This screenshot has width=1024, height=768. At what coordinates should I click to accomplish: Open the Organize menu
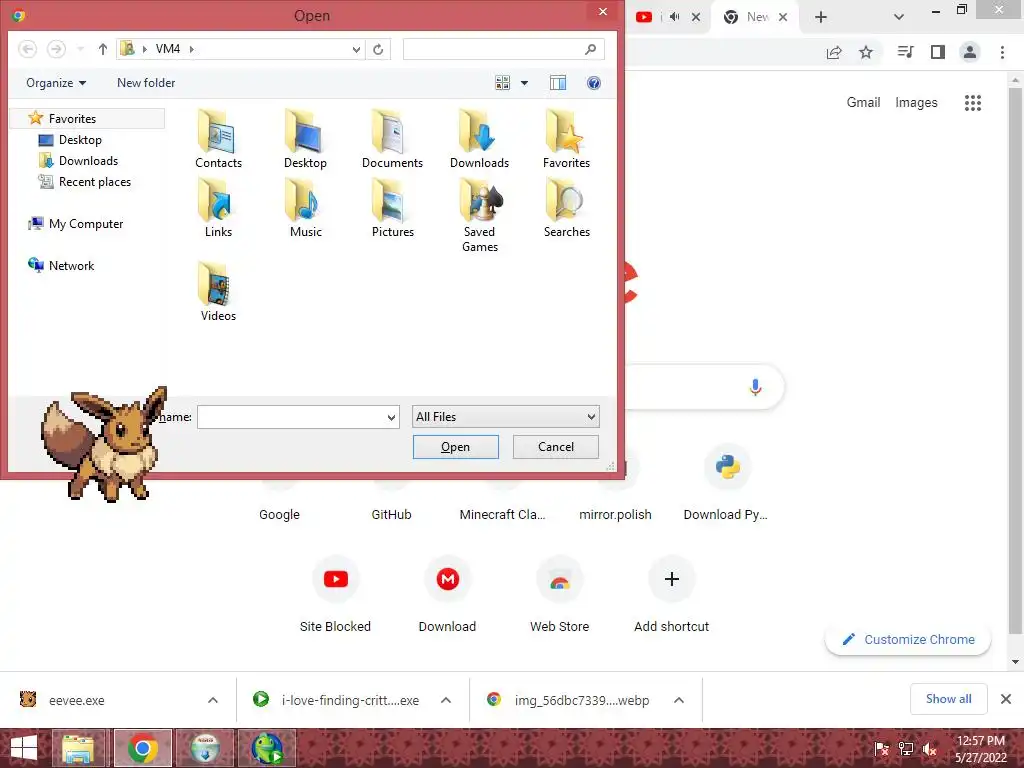click(x=56, y=83)
